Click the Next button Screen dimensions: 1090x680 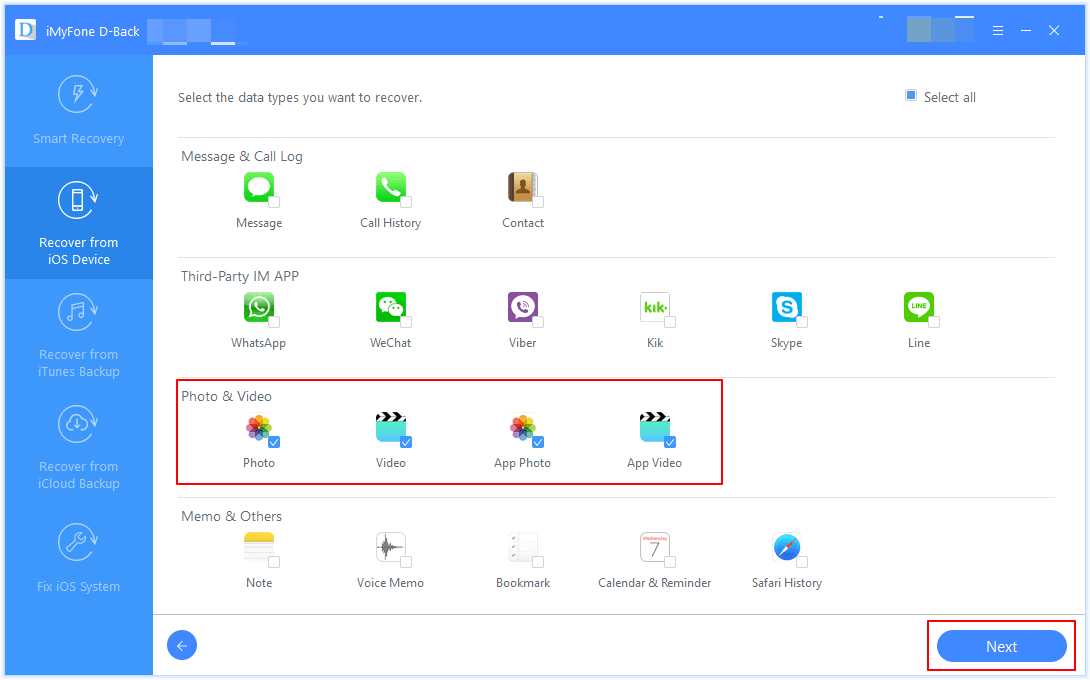(x=1001, y=647)
